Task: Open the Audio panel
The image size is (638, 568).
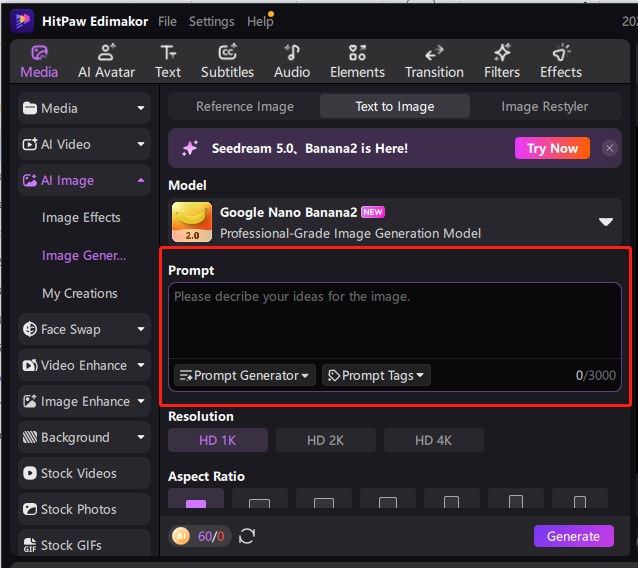Action: (x=292, y=61)
